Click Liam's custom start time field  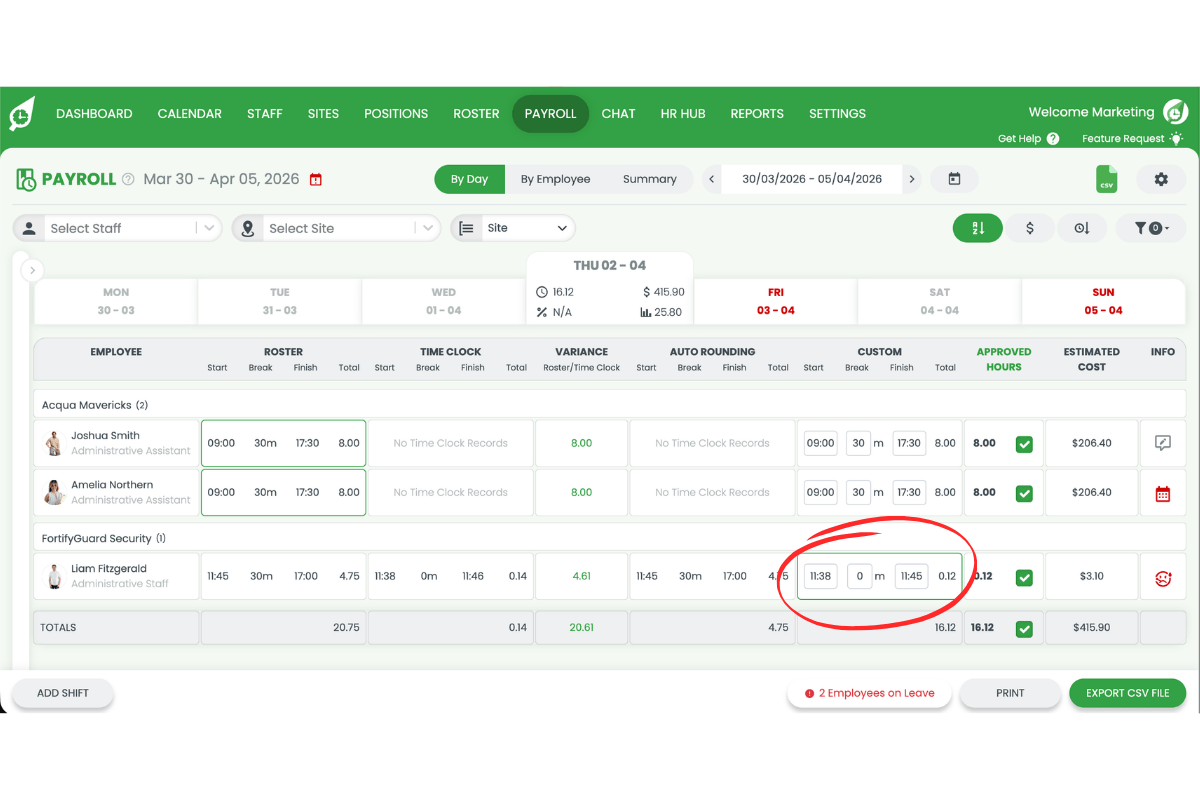click(821, 576)
